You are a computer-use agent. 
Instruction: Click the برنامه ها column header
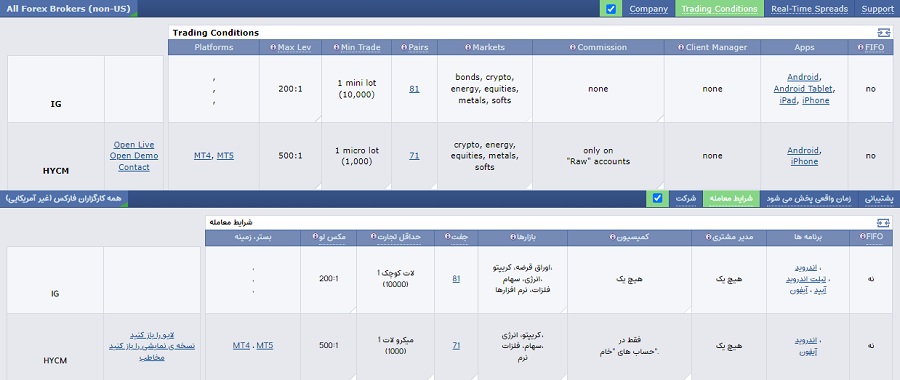coord(809,237)
